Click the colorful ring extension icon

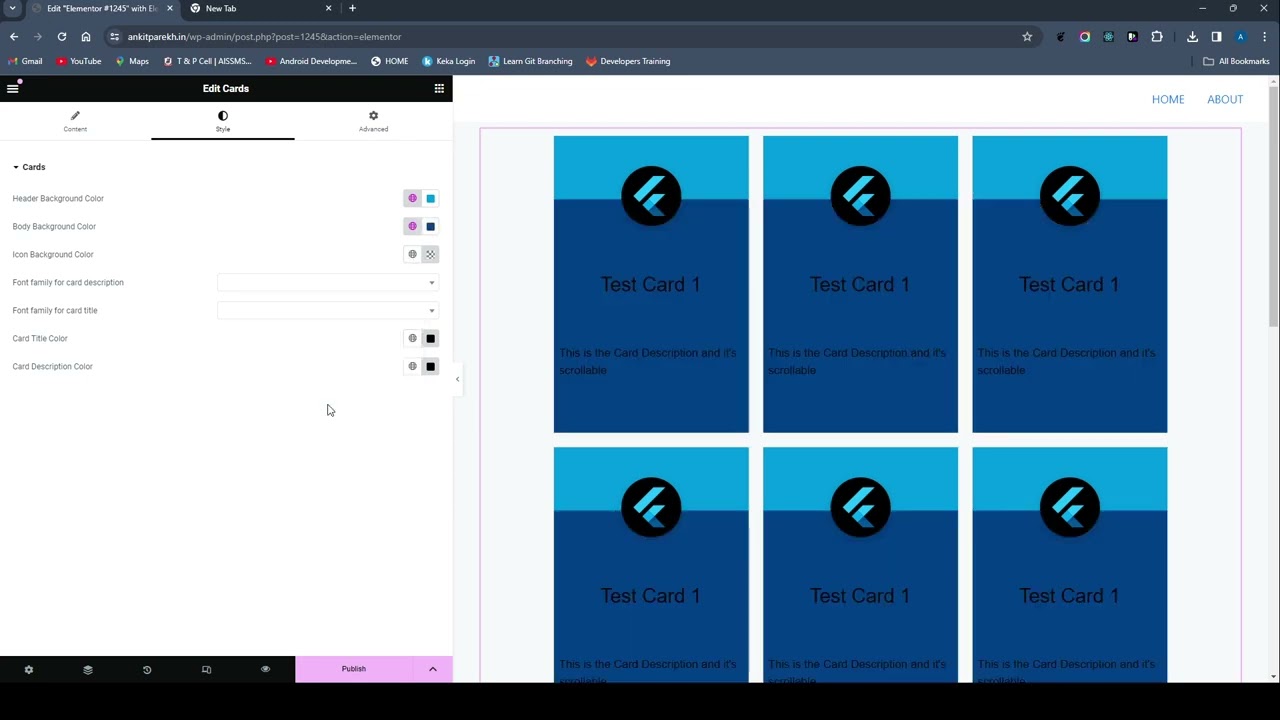click(x=1085, y=37)
